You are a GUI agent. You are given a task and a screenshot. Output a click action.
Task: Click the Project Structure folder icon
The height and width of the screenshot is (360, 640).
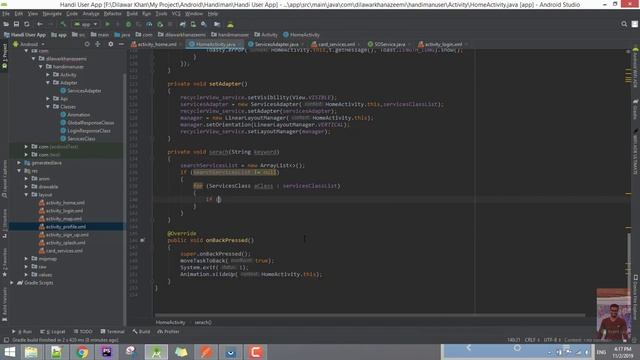pyautogui.click(x=217, y=24)
